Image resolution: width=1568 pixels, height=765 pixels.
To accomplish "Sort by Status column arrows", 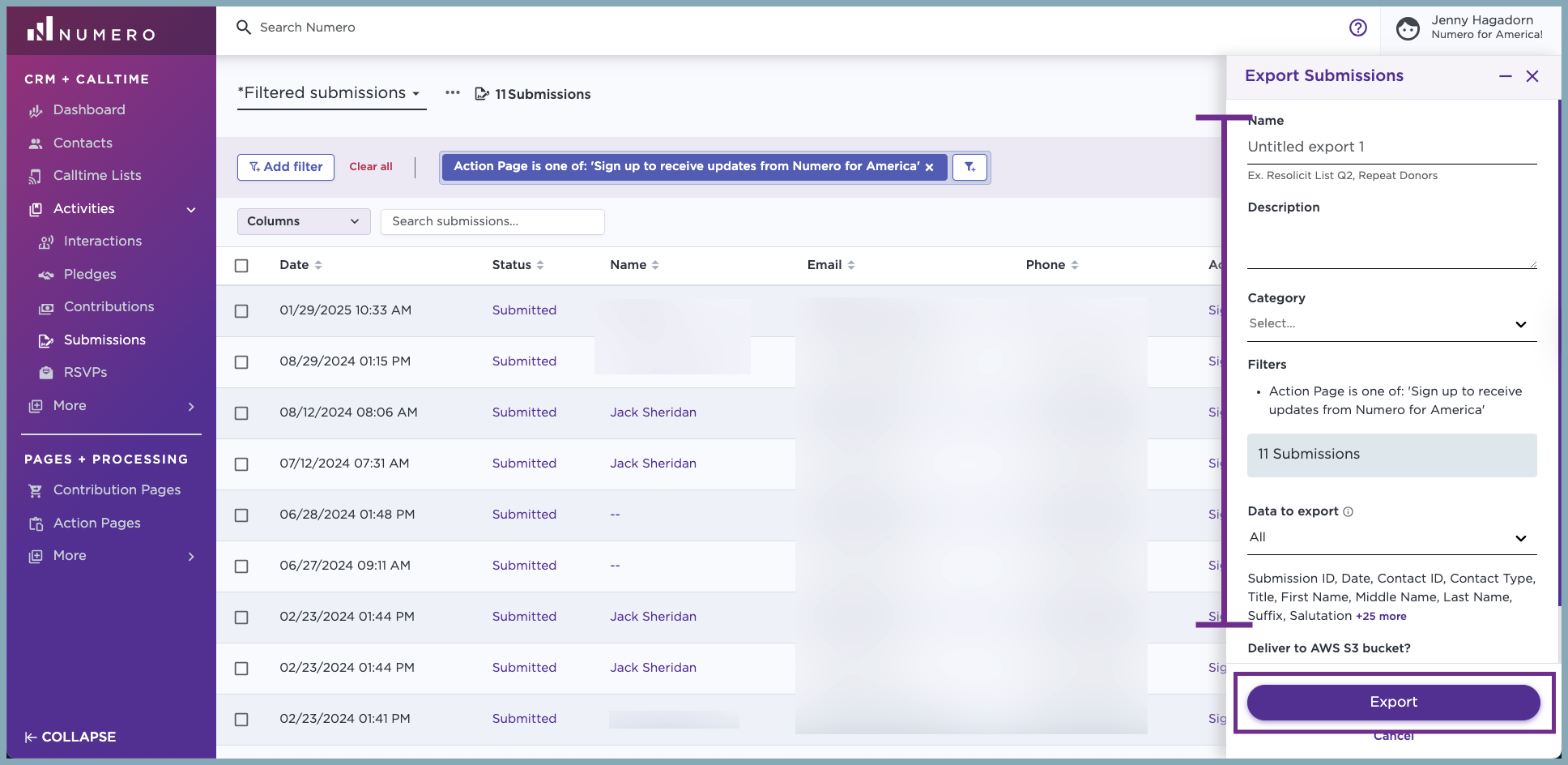I will pyautogui.click(x=540, y=265).
